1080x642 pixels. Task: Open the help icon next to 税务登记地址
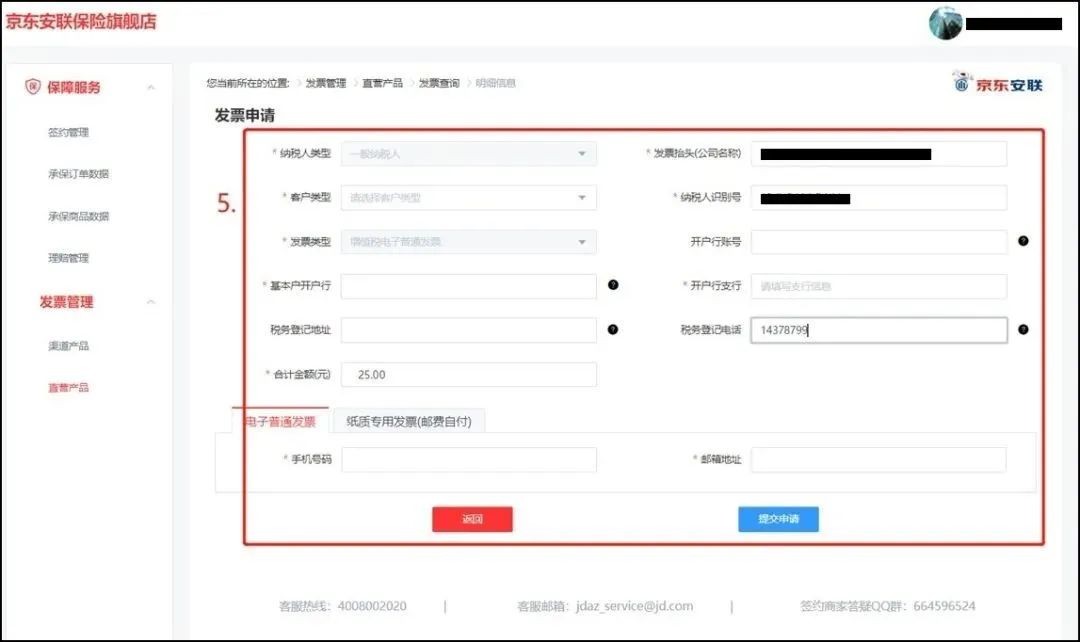pyautogui.click(x=613, y=330)
